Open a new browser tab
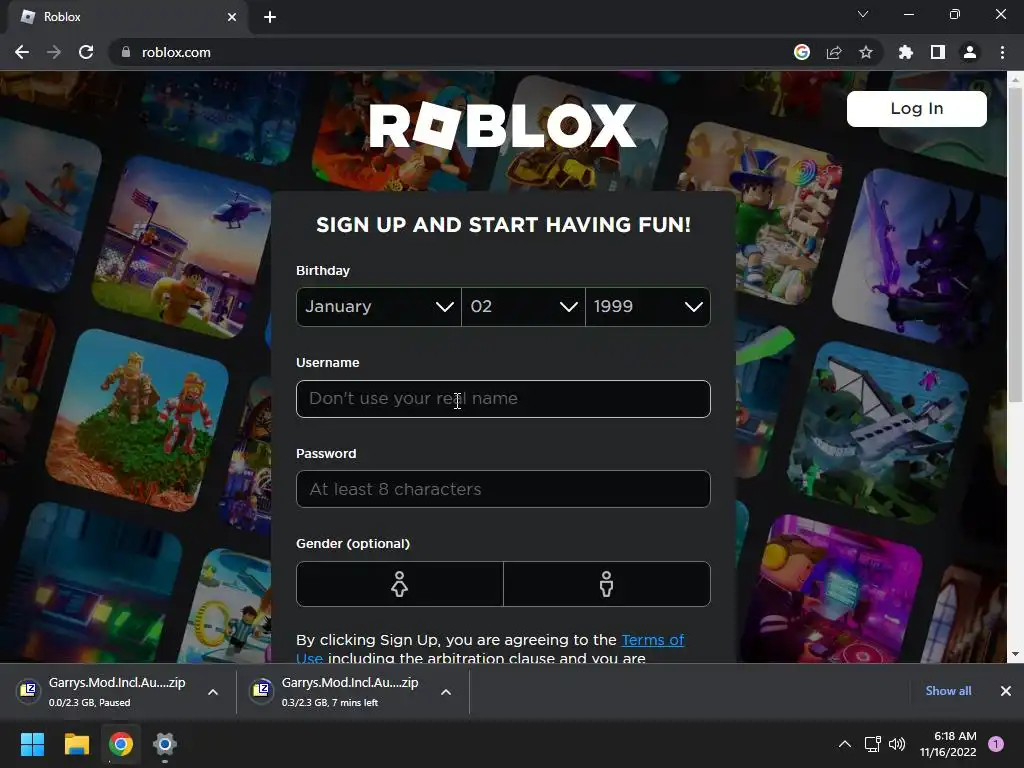 tap(270, 17)
